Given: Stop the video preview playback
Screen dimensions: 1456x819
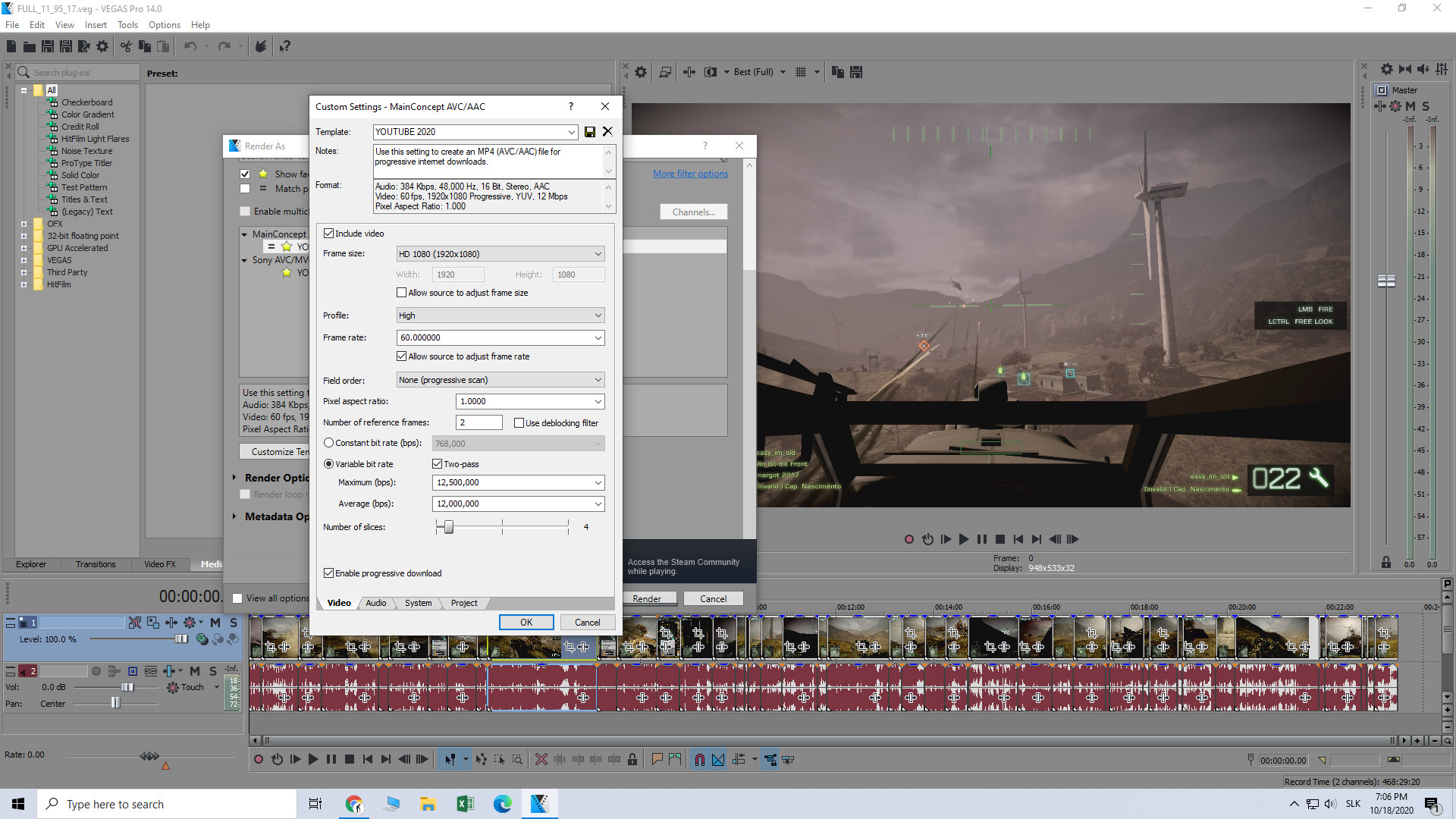Looking at the screenshot, I should pos(1000,539).
